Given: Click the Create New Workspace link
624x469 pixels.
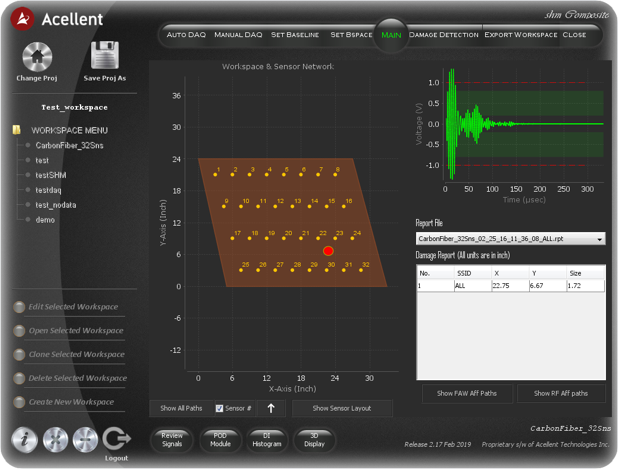Looking at the screenshot, I should (71, 402).
